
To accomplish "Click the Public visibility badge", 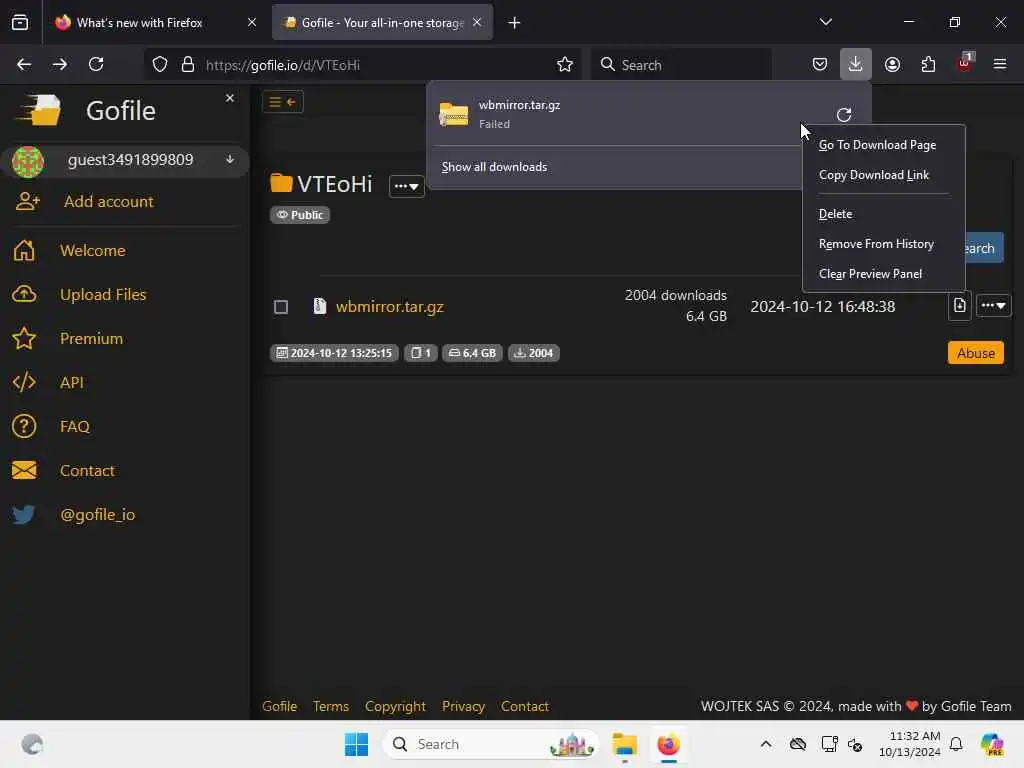I will (300, 215).
